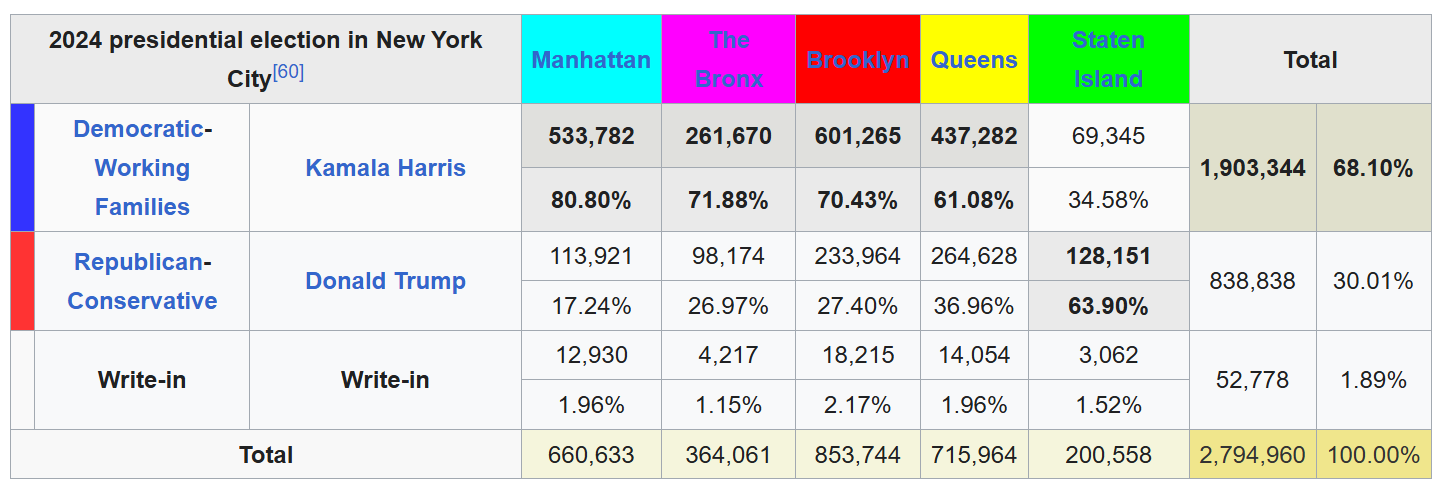
Task: Open the Manhattan borough link
Action: [591, 60]
